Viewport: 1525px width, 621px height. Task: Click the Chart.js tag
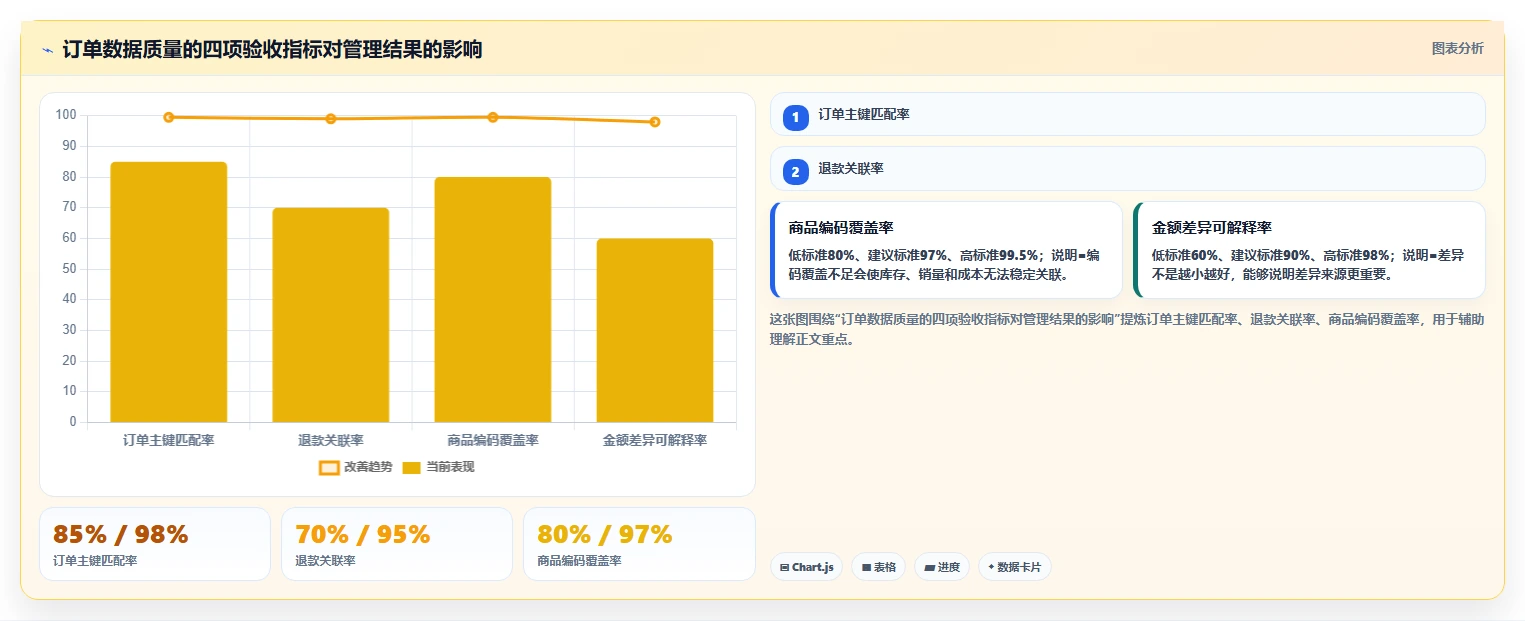(x=806, y=567)
